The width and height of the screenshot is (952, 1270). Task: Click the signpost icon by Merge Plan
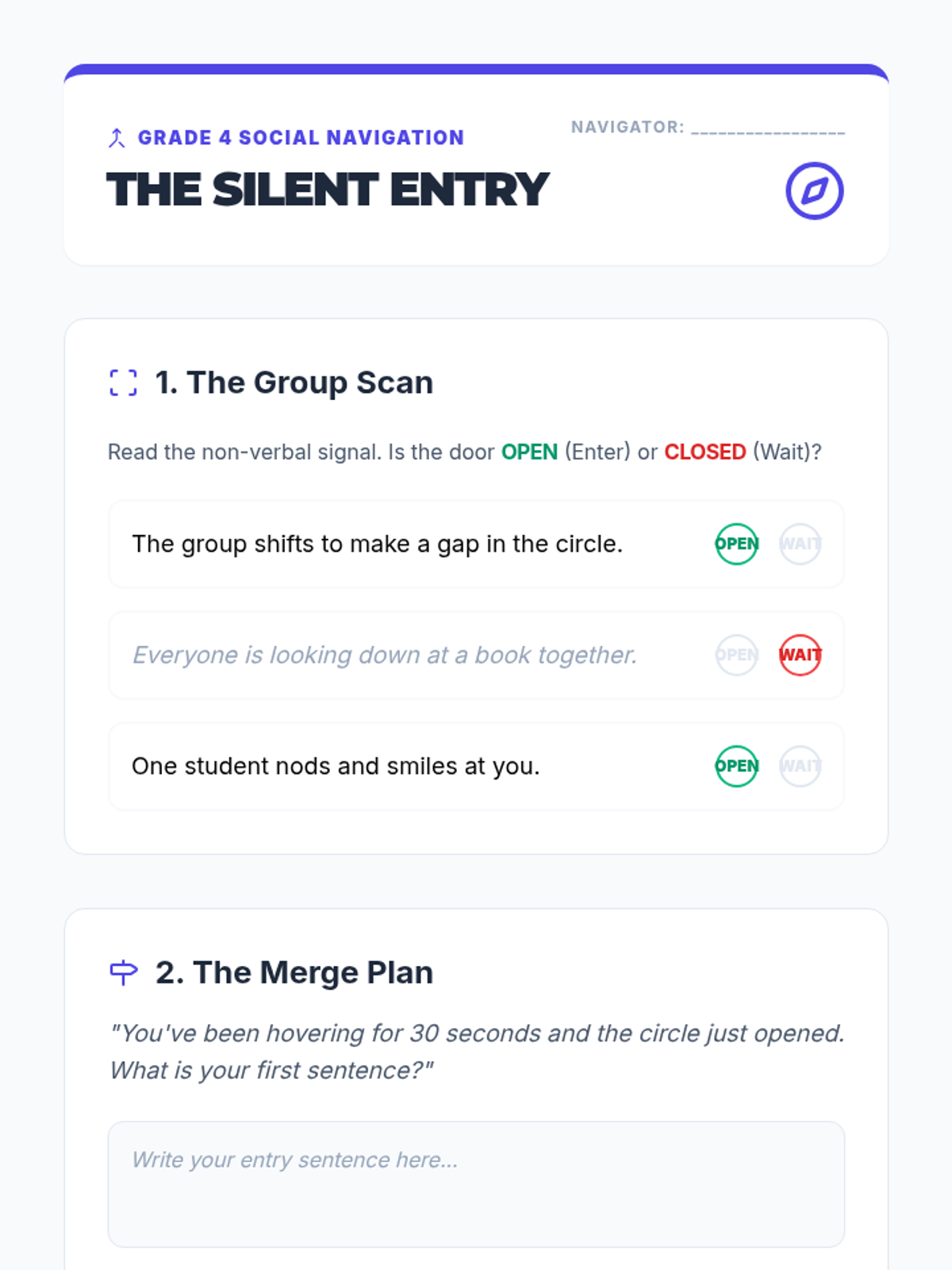tap(123, 972)
